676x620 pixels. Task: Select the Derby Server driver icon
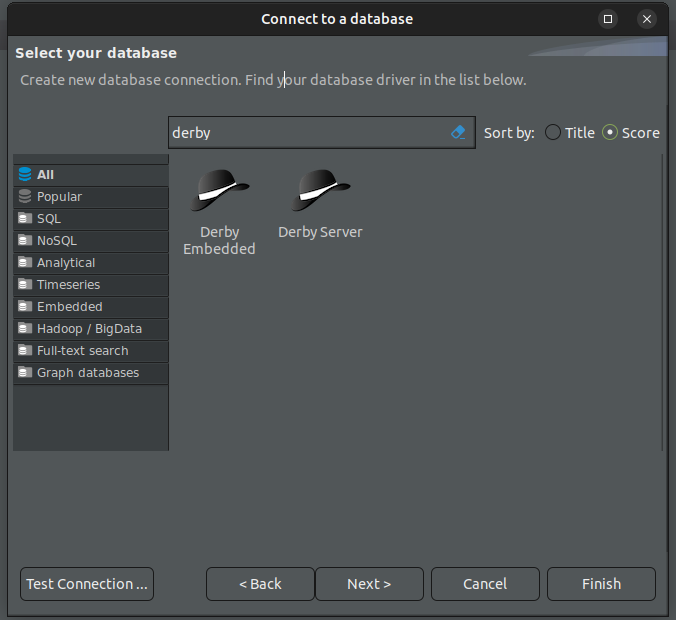(320, 191)
